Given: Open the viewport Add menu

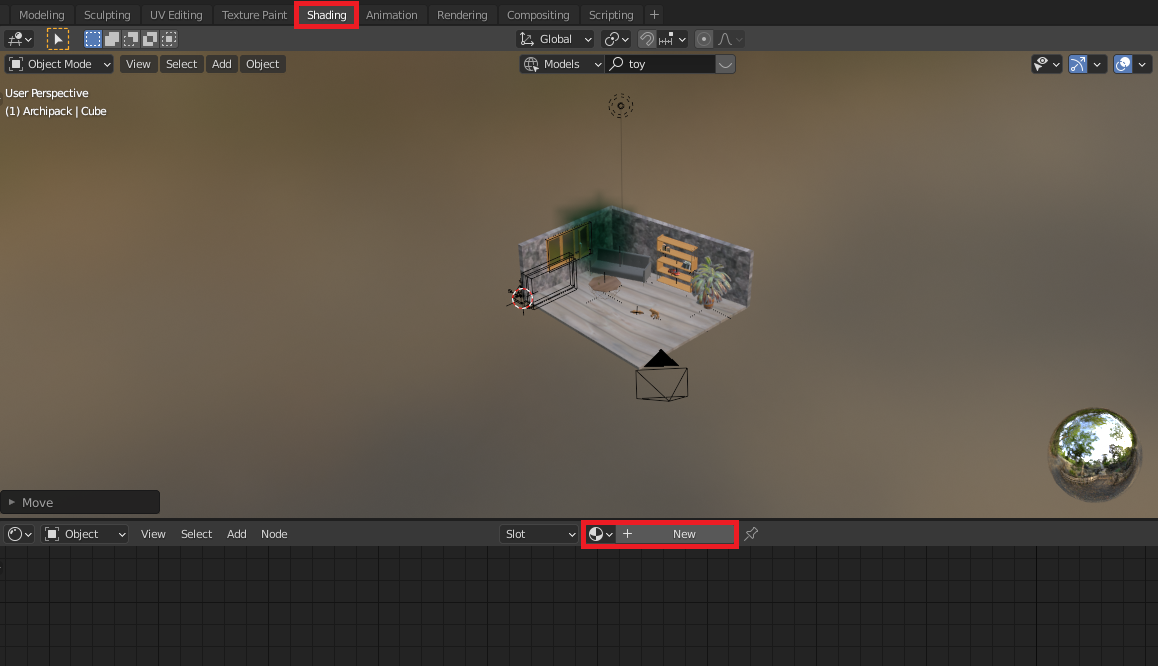Looking at the screenshot, I should (222, 64).
